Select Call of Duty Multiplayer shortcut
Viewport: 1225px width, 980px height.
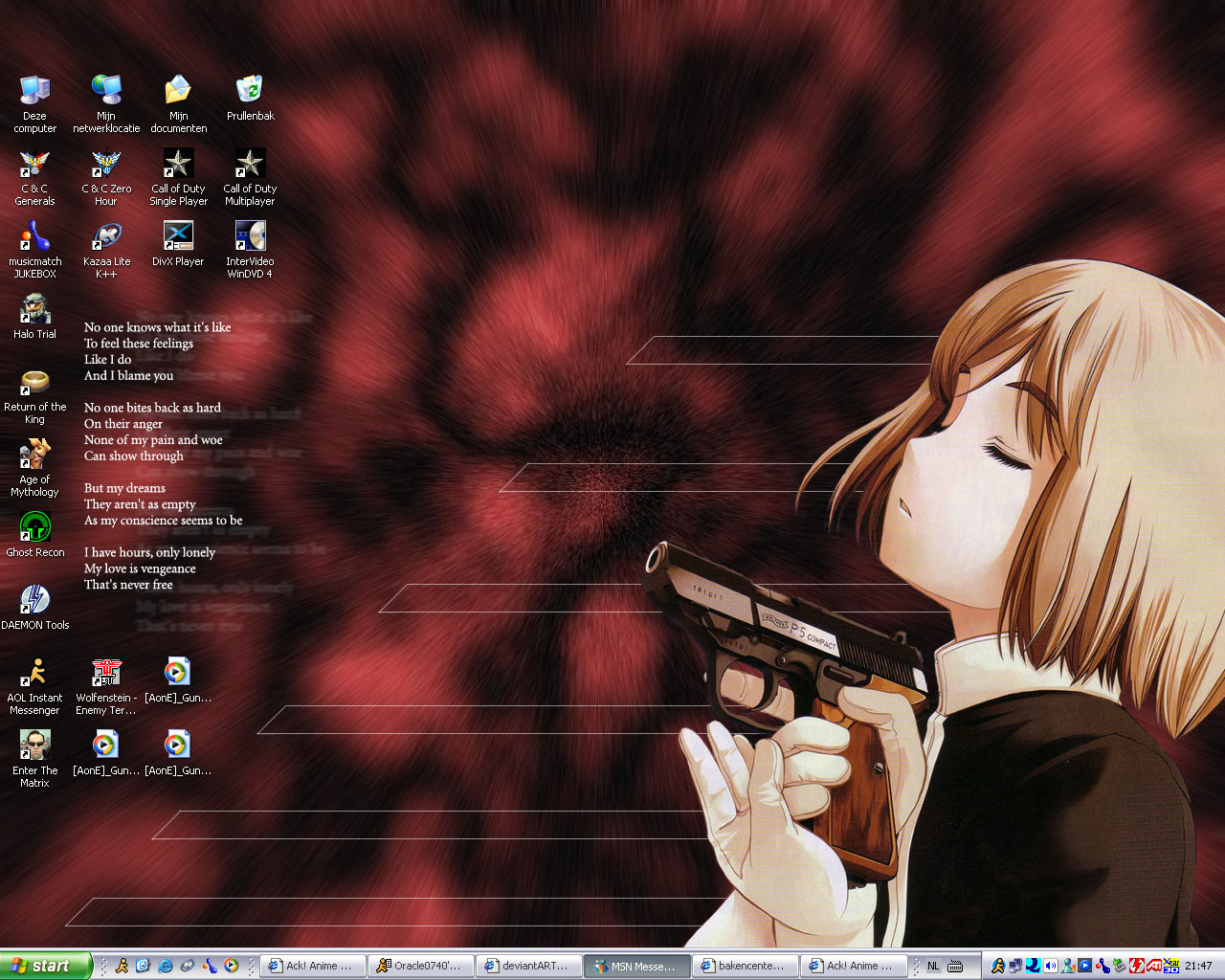coord(250,176)
